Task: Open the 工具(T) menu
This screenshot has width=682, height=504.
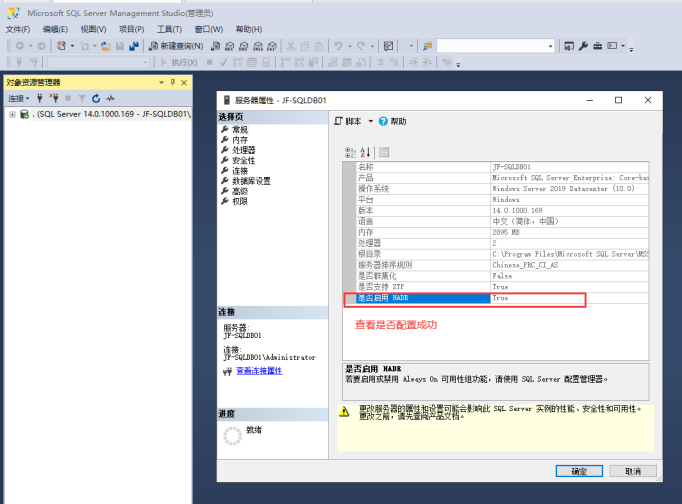Action: [x=169, y=29]
